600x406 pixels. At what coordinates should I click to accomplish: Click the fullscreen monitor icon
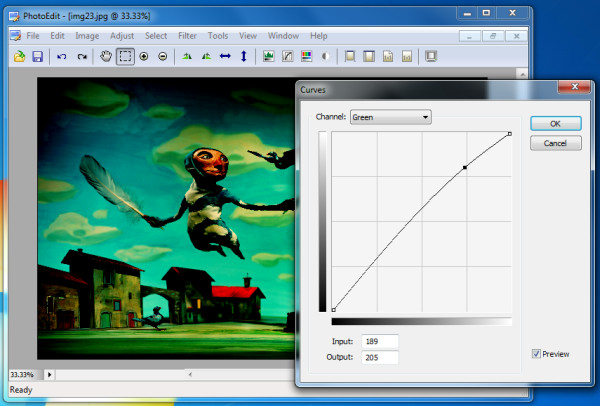click(x=431, y=57)
